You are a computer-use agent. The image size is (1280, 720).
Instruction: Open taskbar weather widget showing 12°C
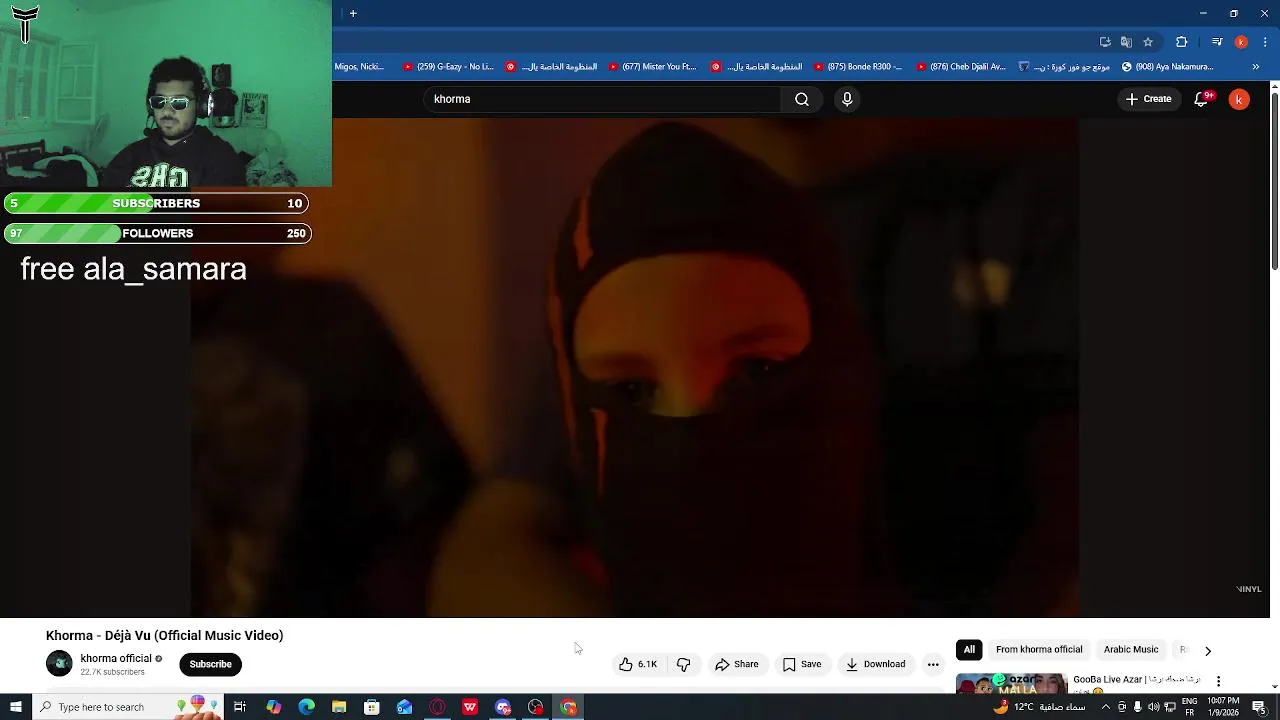tap(1039, 707)
